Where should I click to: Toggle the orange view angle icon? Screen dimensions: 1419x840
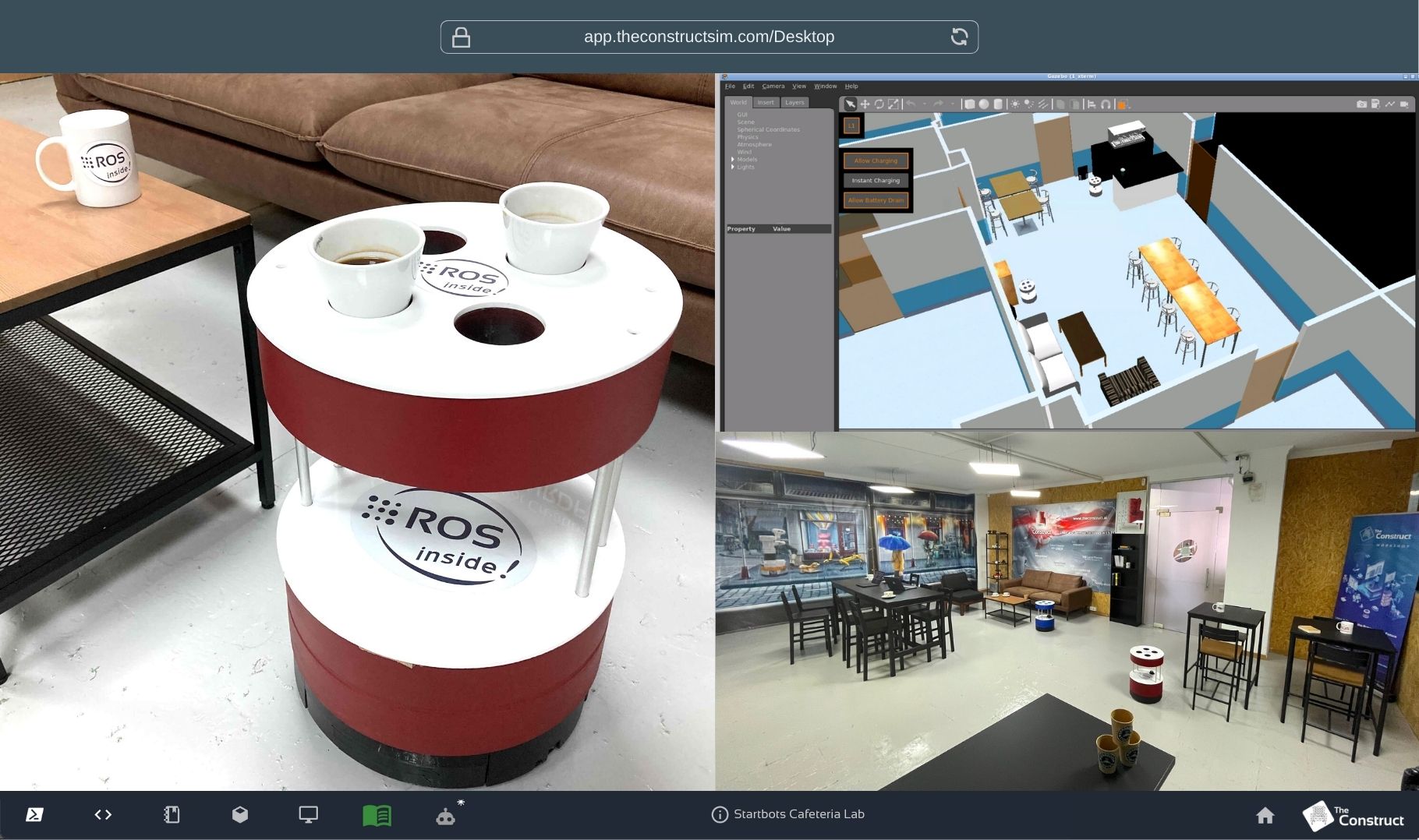click(1122, 104)
